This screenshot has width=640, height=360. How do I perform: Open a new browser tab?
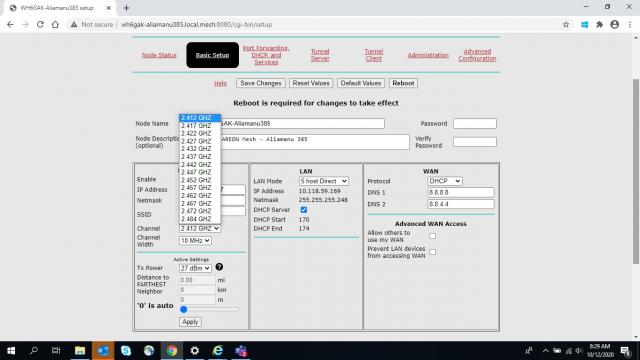[x=126, y=8]
